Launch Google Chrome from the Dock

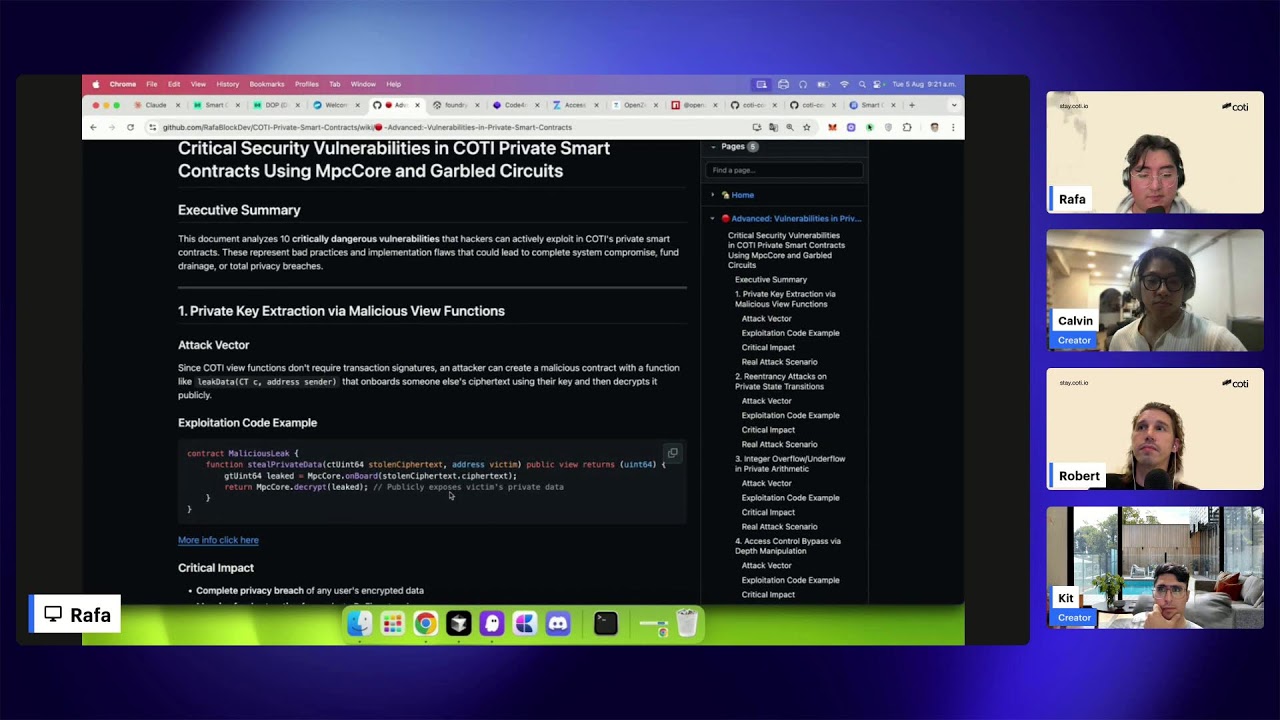pos(425,624)
